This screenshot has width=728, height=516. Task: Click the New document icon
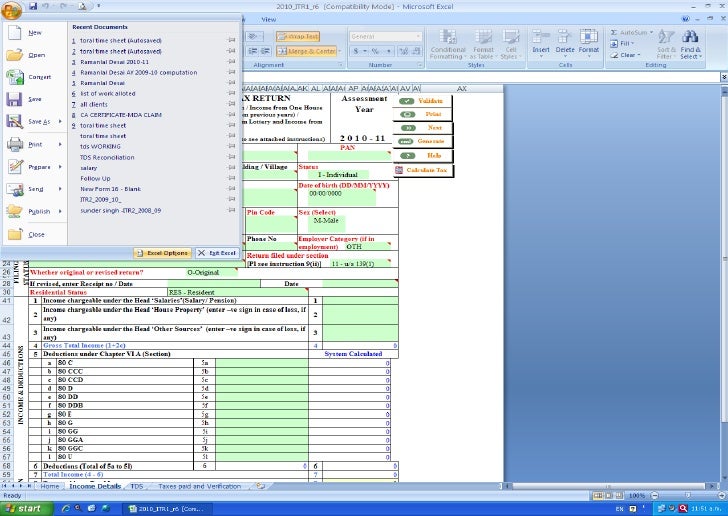click(x=14, y=33)
